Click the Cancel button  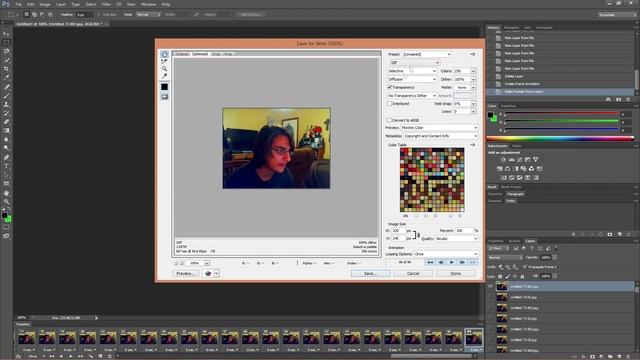413,273
